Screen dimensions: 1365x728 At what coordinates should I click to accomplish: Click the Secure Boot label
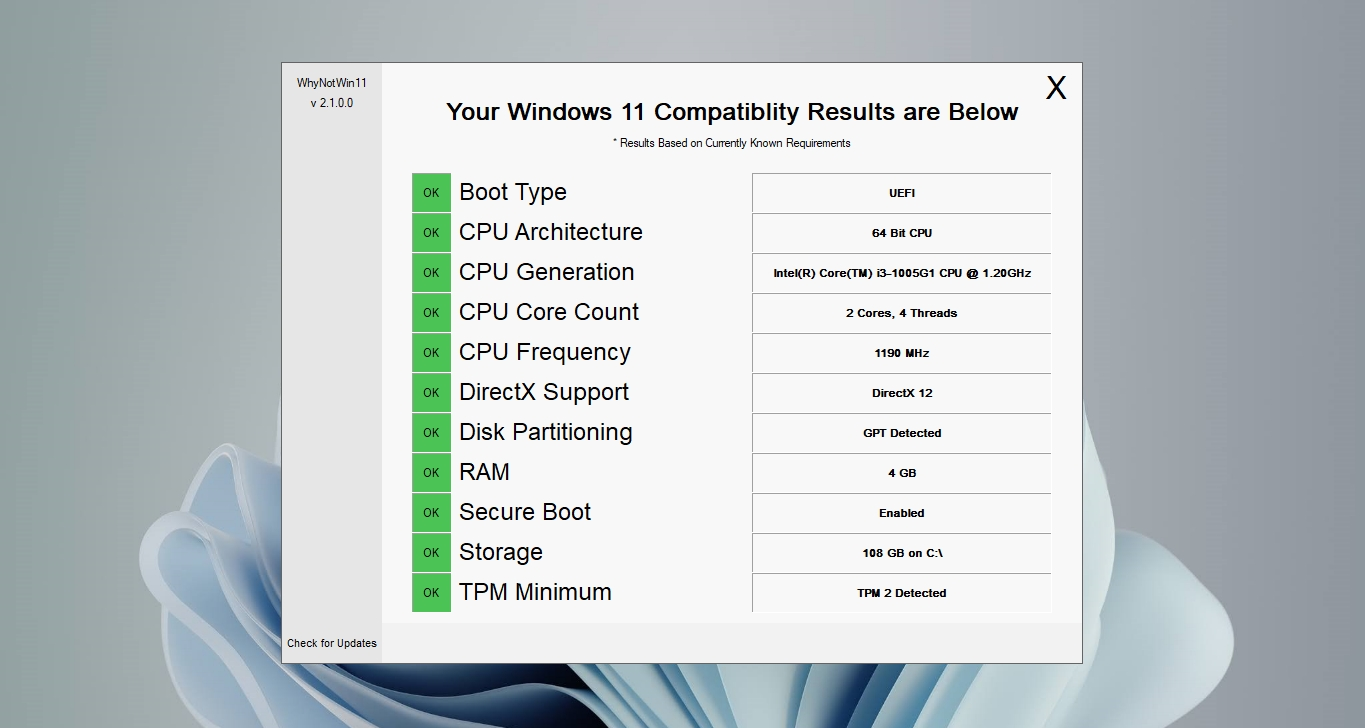(x=525, y=512)
